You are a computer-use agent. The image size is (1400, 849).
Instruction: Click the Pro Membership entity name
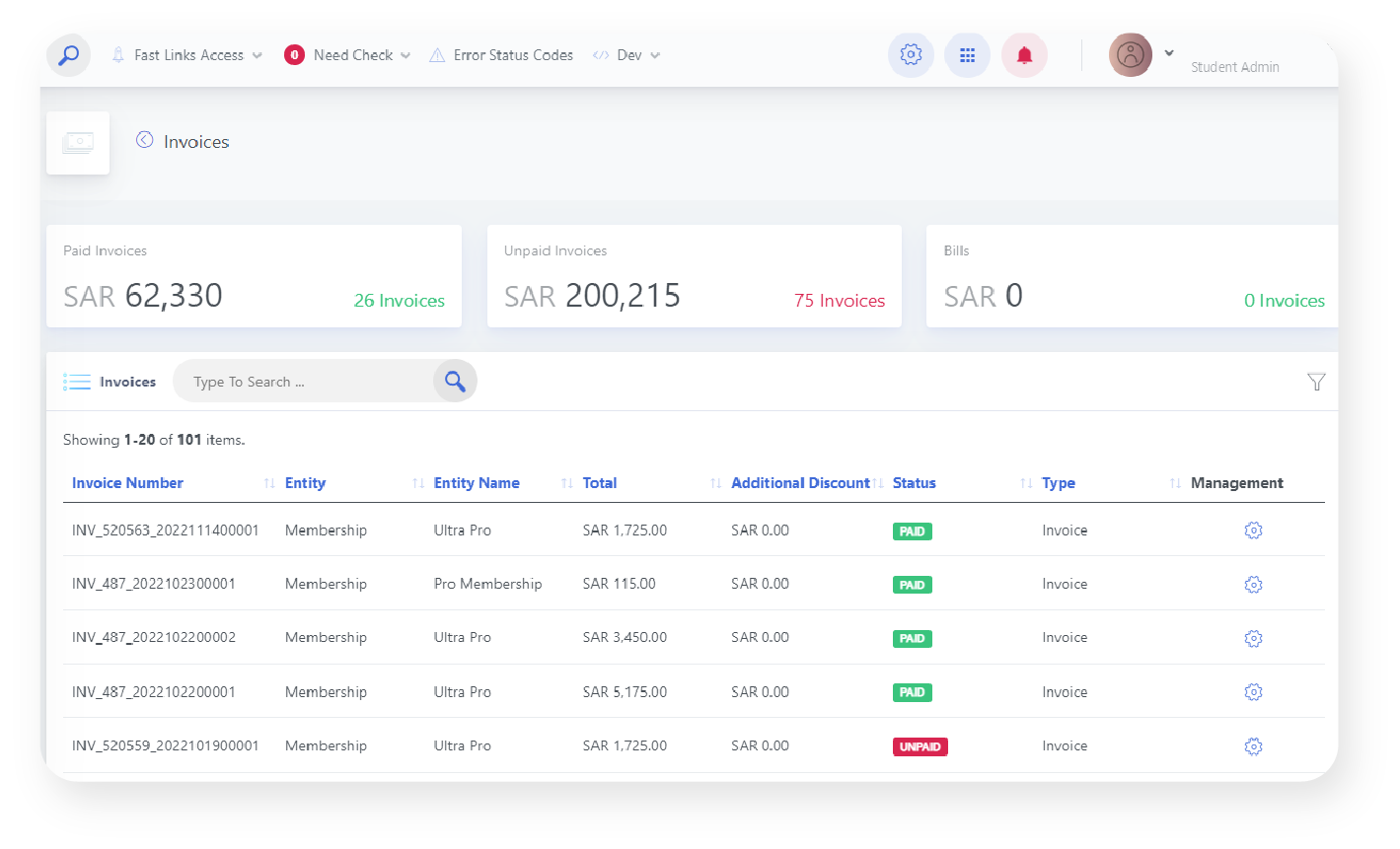pos(488,584)
